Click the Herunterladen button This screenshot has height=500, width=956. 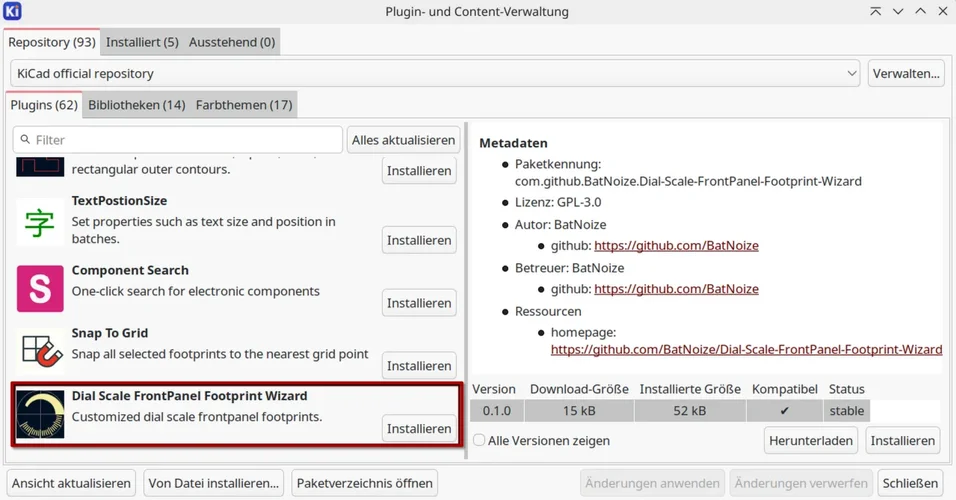click(x=811, y=440)
